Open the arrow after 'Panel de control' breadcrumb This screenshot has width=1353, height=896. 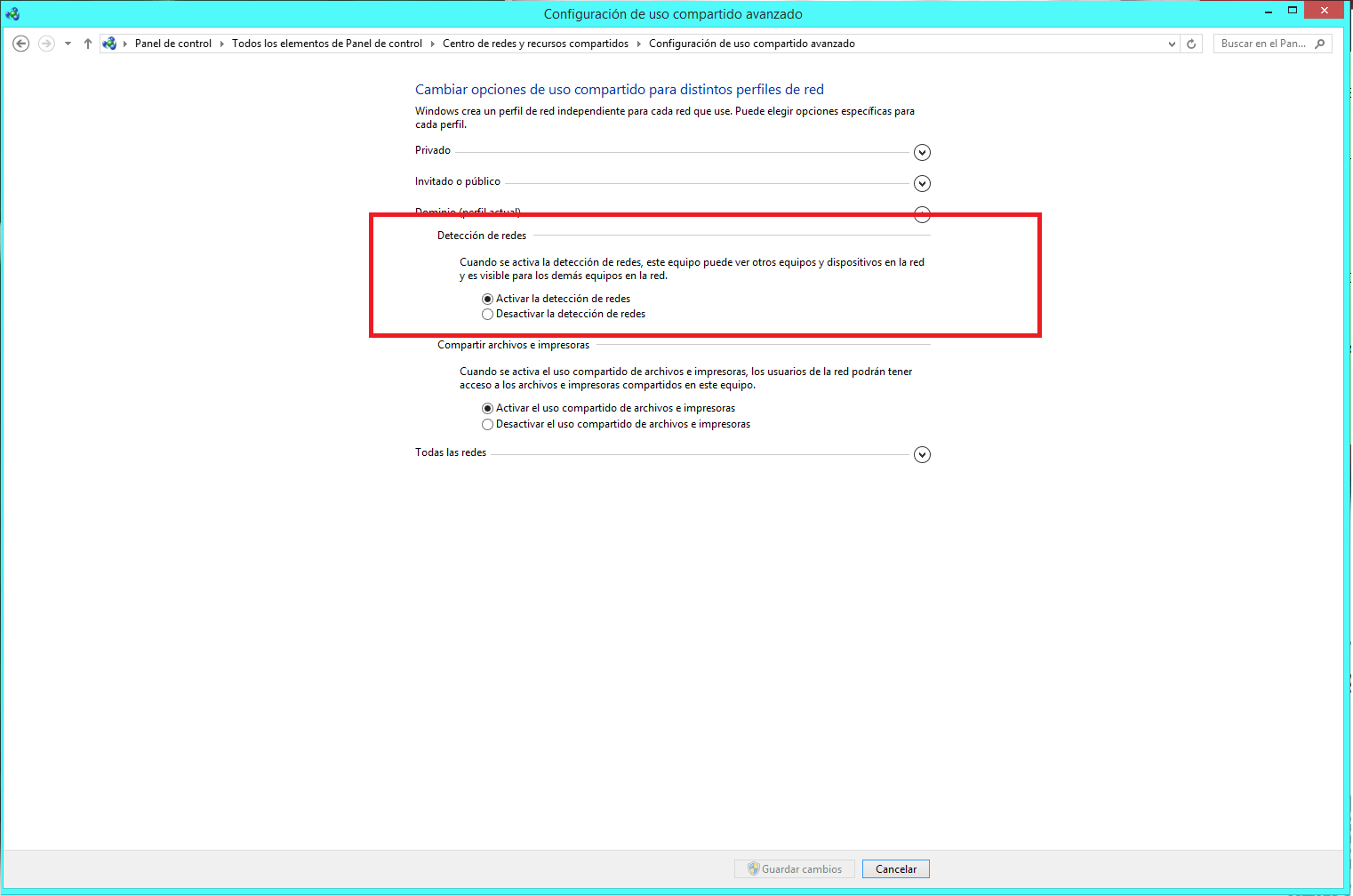point(221,44)
